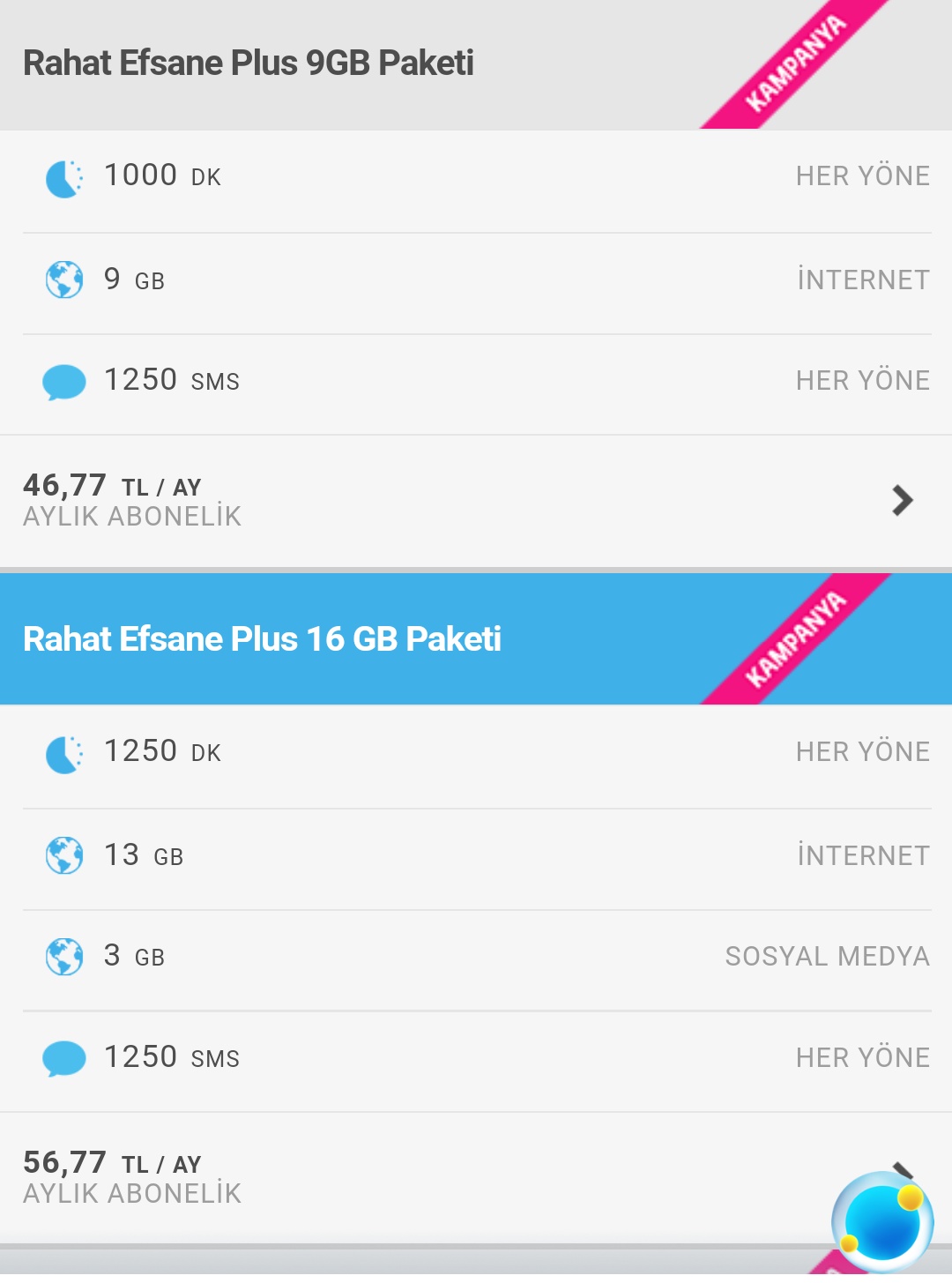Tap the KAMPANYA ribbon on the 9GB package

pyautogui.click(x=796, y=63)
